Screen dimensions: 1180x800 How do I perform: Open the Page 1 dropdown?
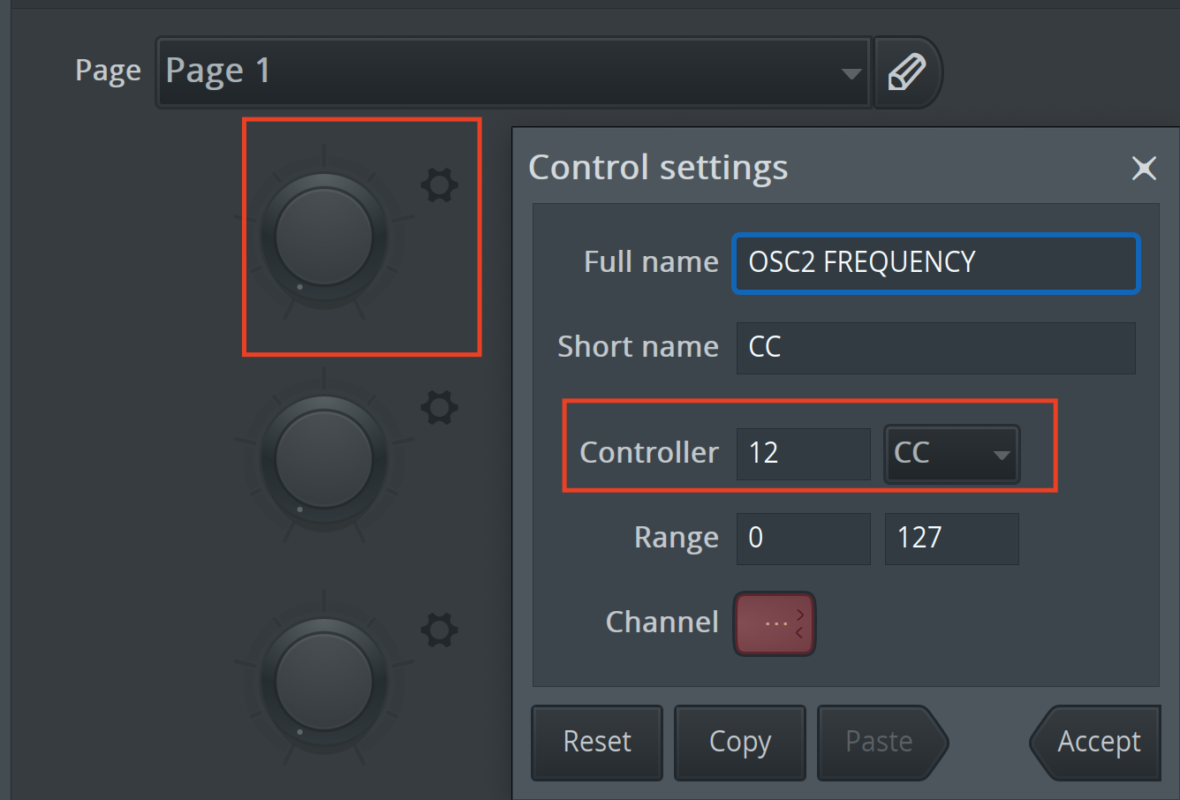[x=512, y=72]
